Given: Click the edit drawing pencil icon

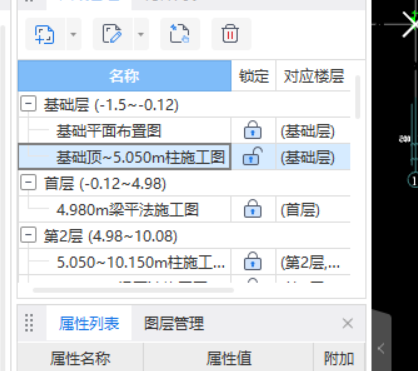Looking at the screenshot, I should (112, 34).
